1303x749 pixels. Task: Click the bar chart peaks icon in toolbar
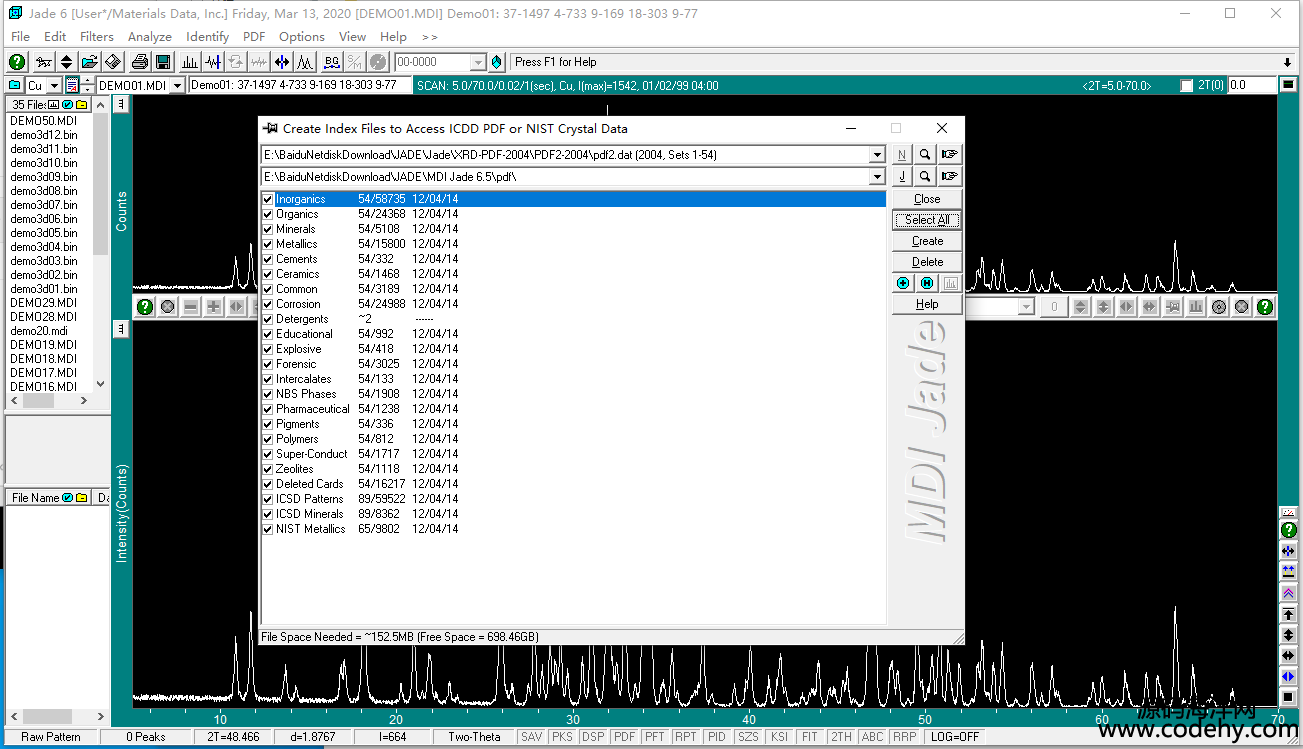190,62
